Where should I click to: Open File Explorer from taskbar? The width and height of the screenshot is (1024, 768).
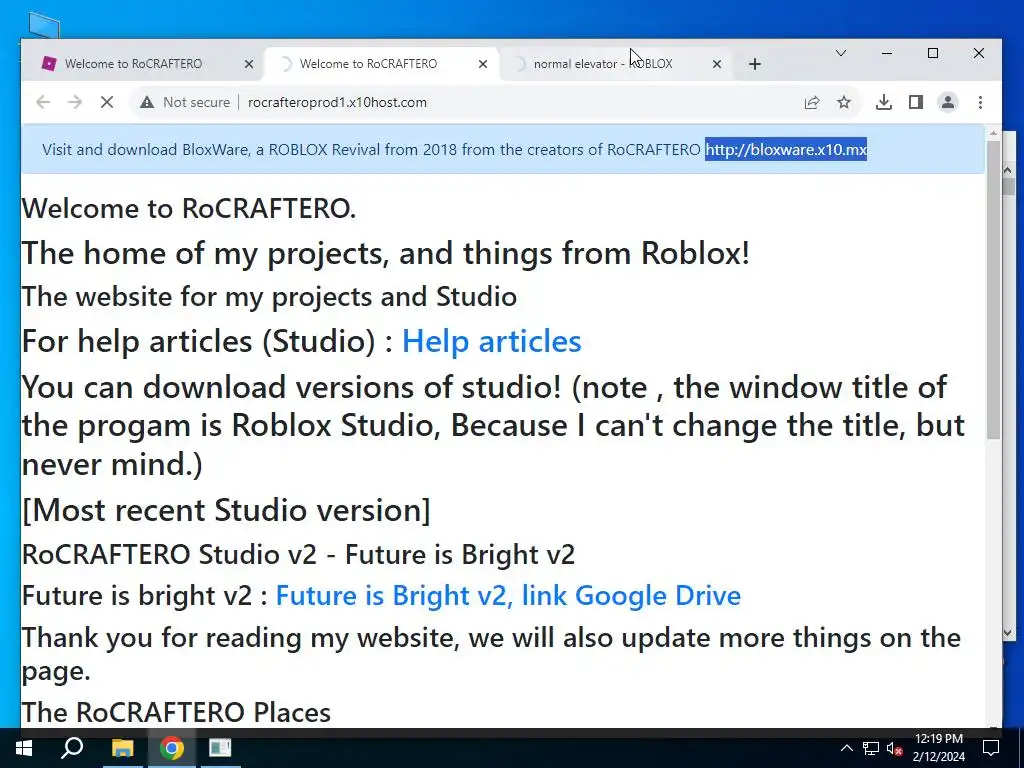coord(122,748)
